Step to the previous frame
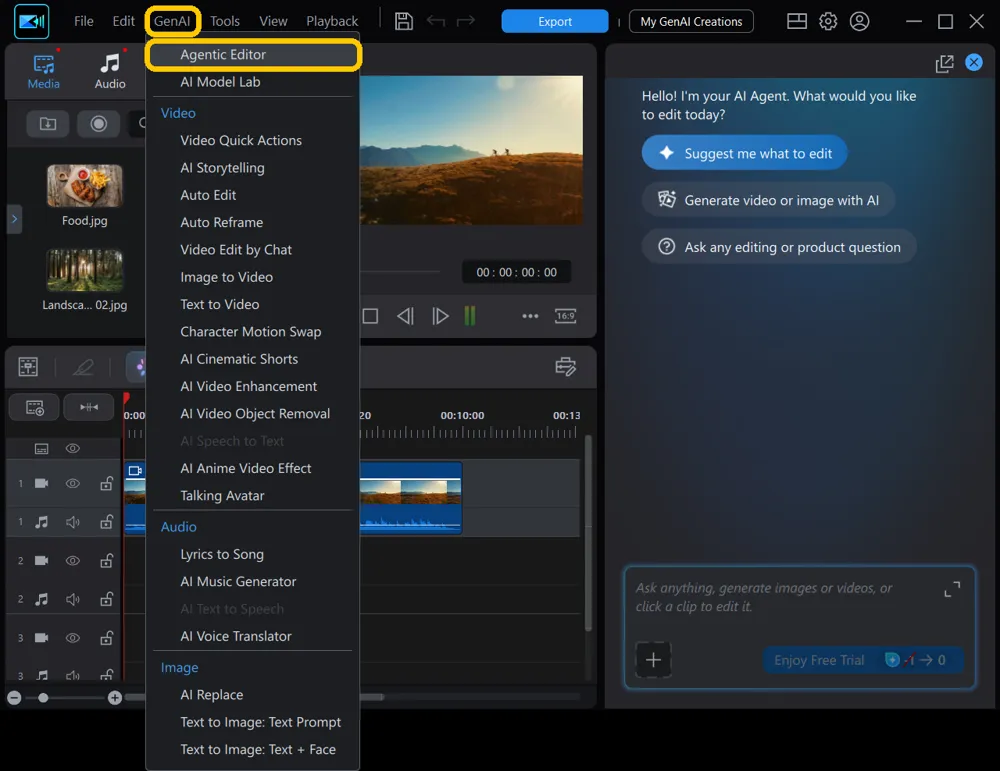Viewport: 1000px width, 771px height. [x=405, y=316]
